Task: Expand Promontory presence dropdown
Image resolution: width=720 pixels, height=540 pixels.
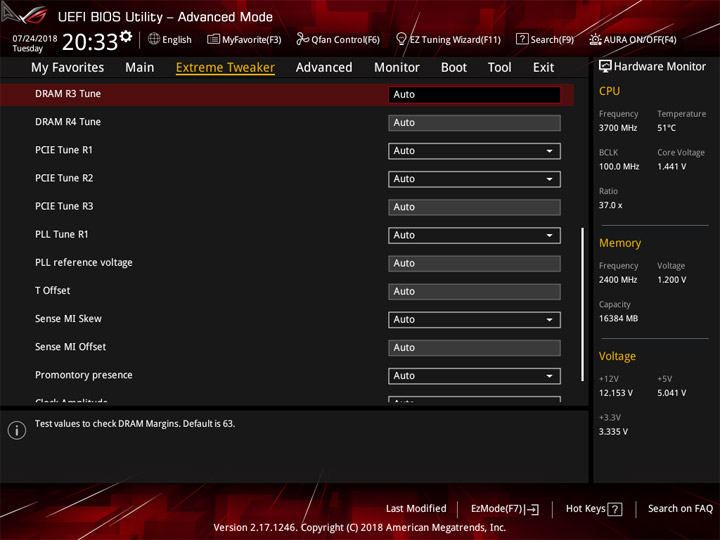Action: (474, 376)
